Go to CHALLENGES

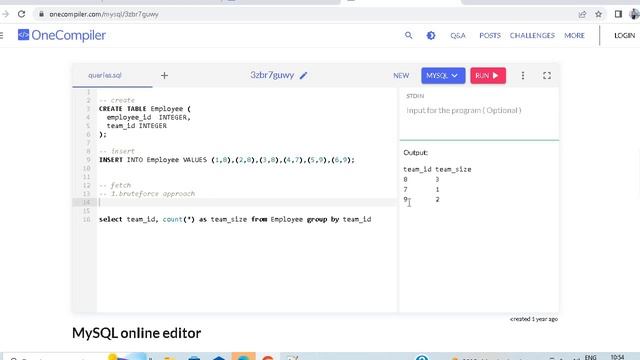tap(532, 36)
